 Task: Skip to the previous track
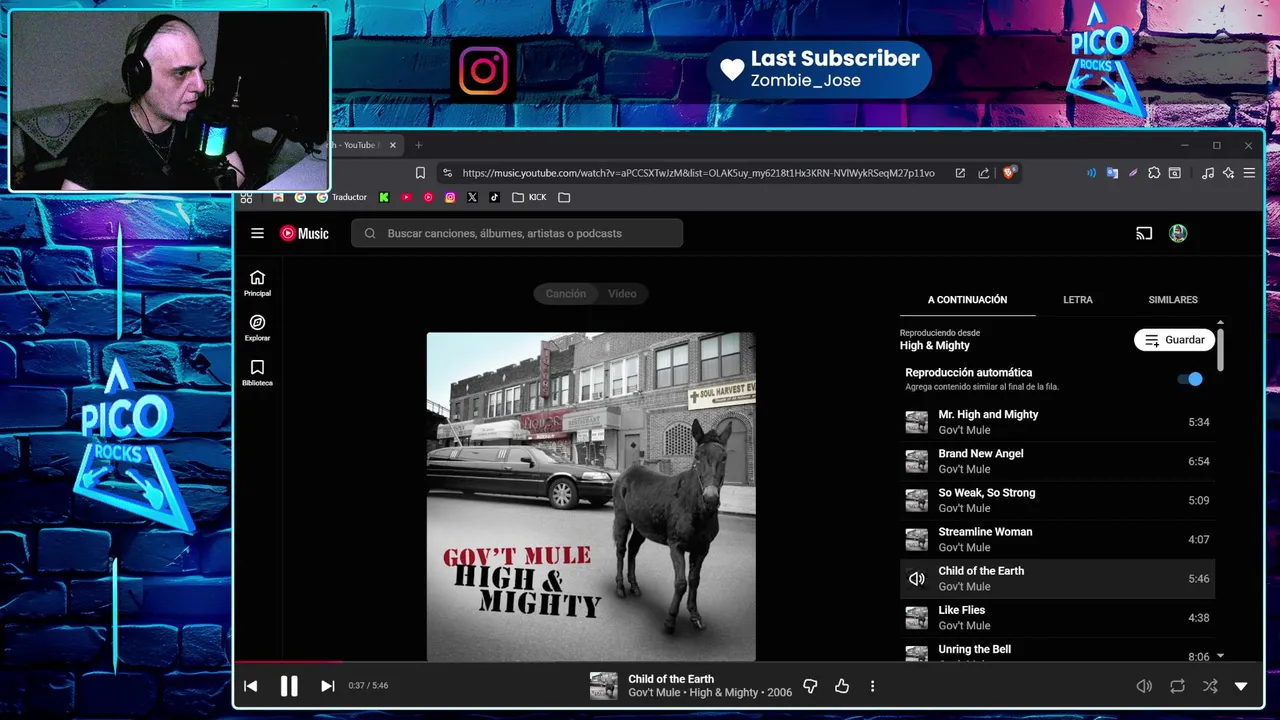[251, 686]
